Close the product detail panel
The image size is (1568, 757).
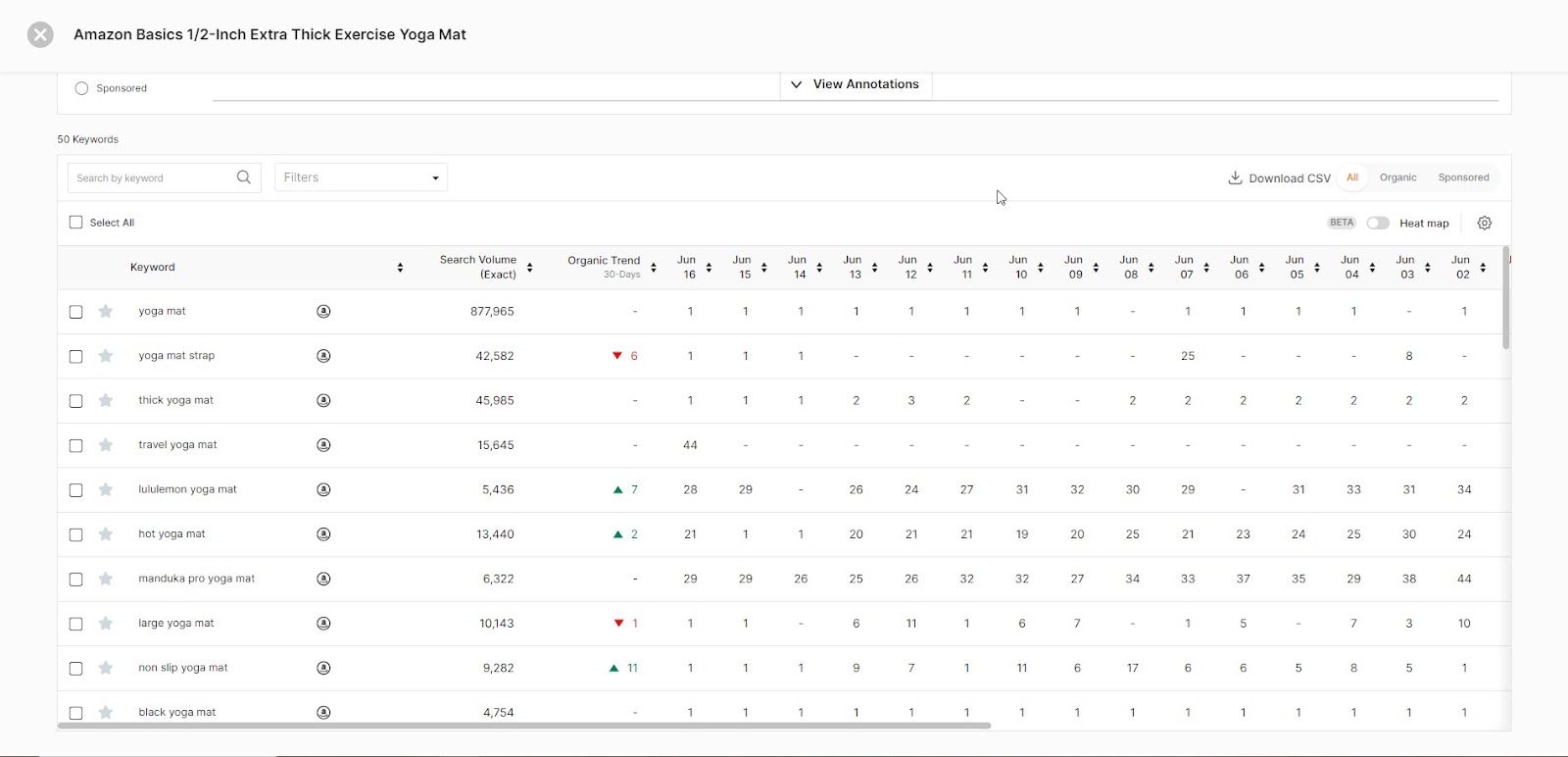40,35
